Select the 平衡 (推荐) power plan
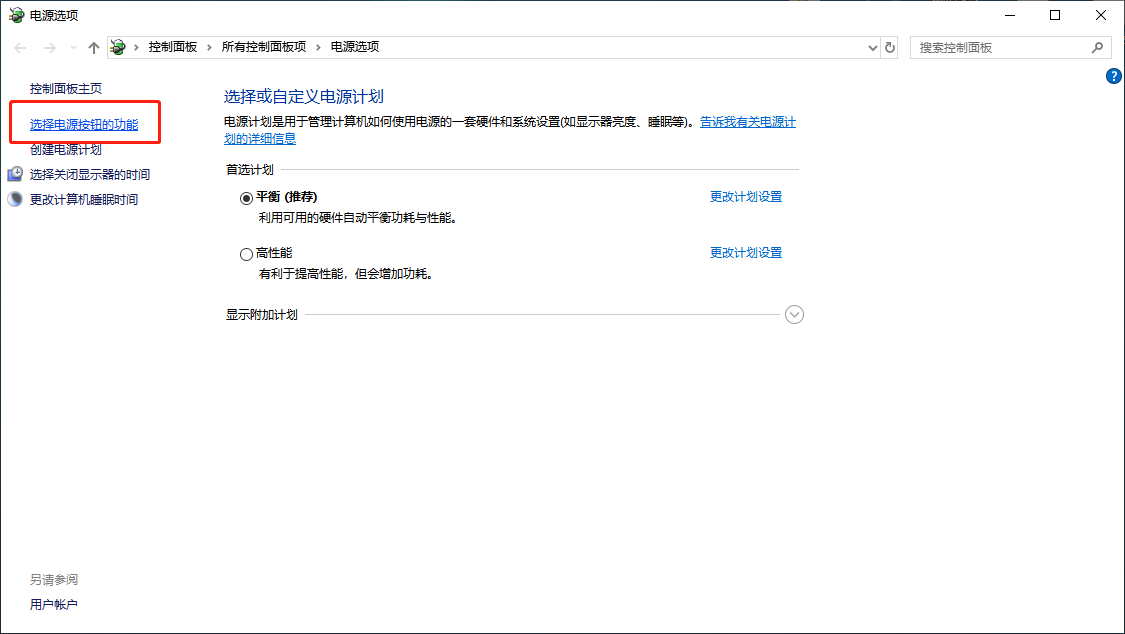The image size is (1125, 634). [247, 198]
